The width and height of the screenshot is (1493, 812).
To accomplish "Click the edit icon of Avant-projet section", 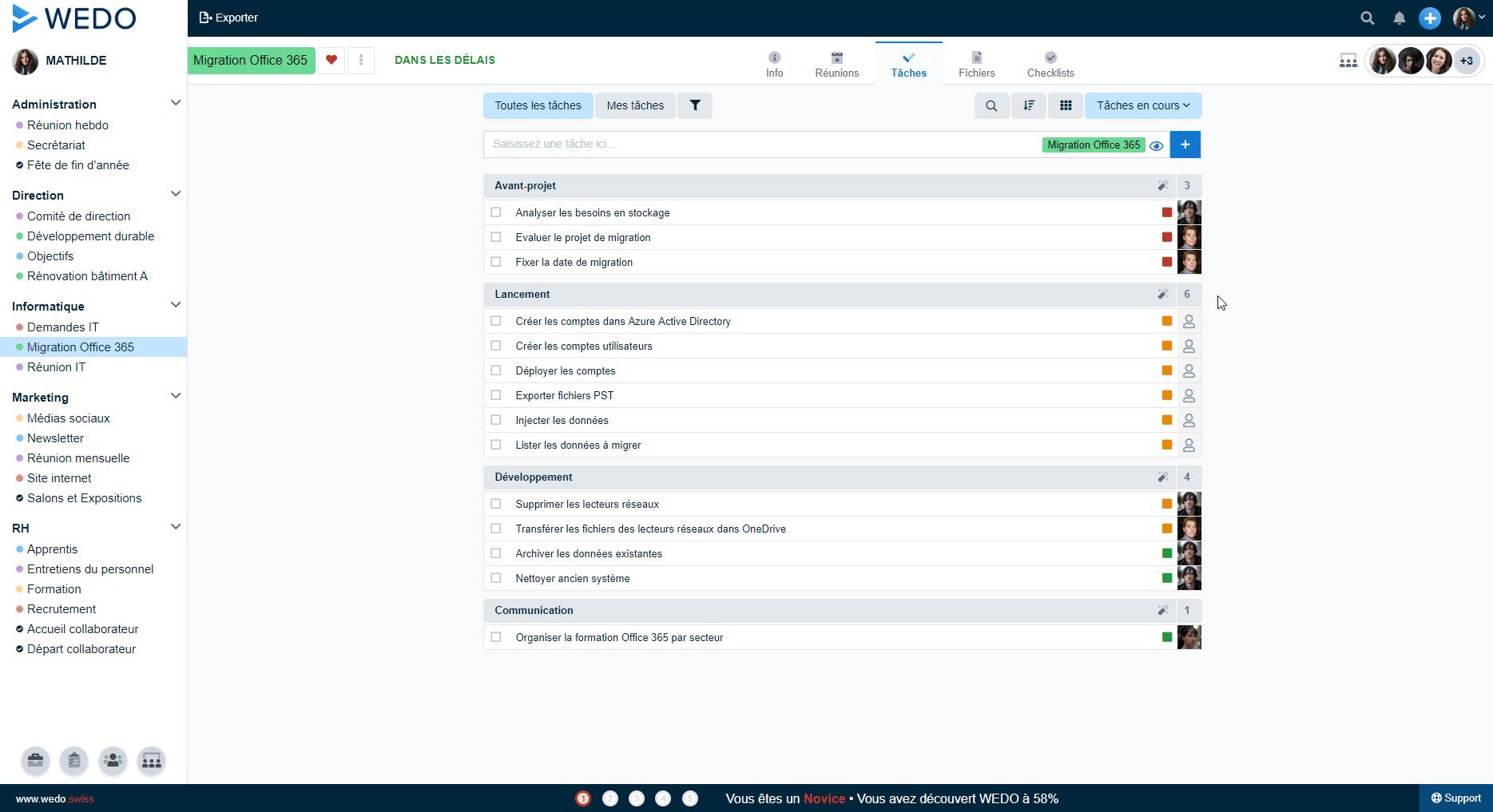I will [1162, 186].
